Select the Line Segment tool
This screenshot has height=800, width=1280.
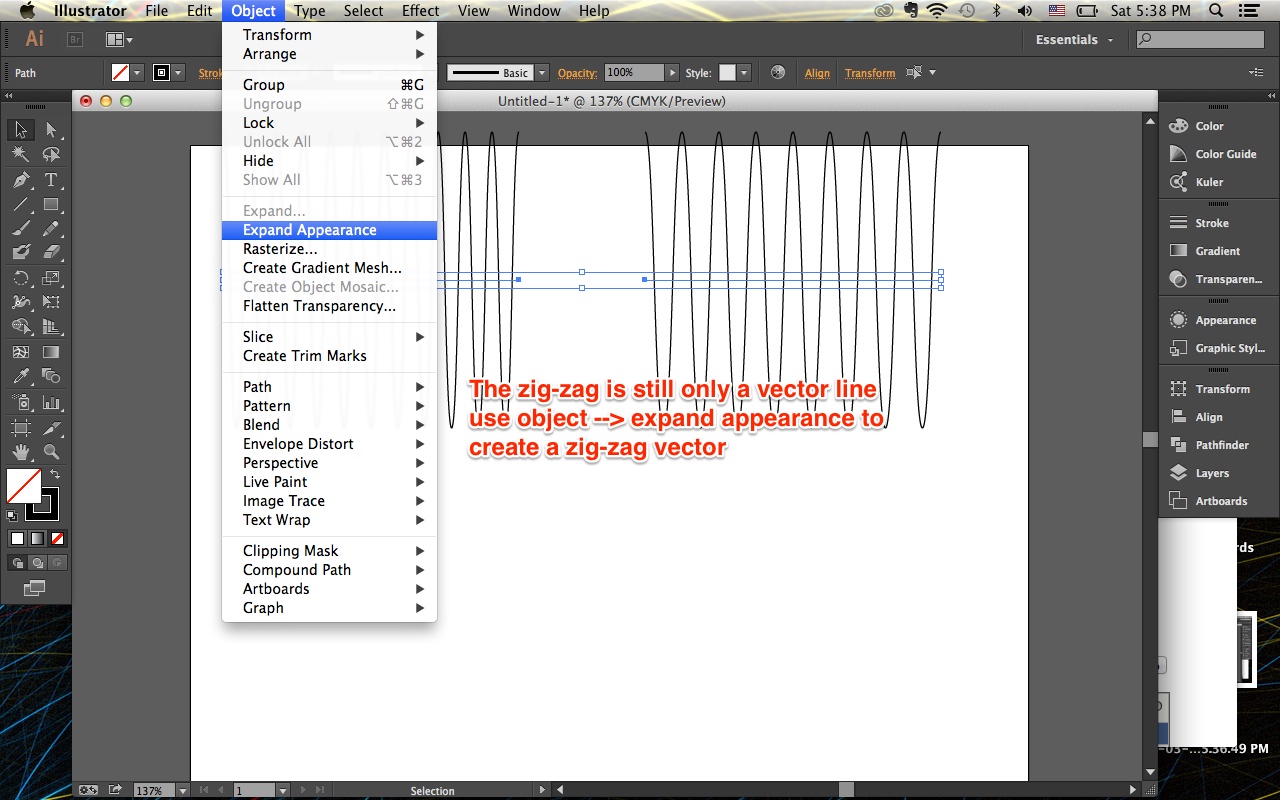[20, 204]
